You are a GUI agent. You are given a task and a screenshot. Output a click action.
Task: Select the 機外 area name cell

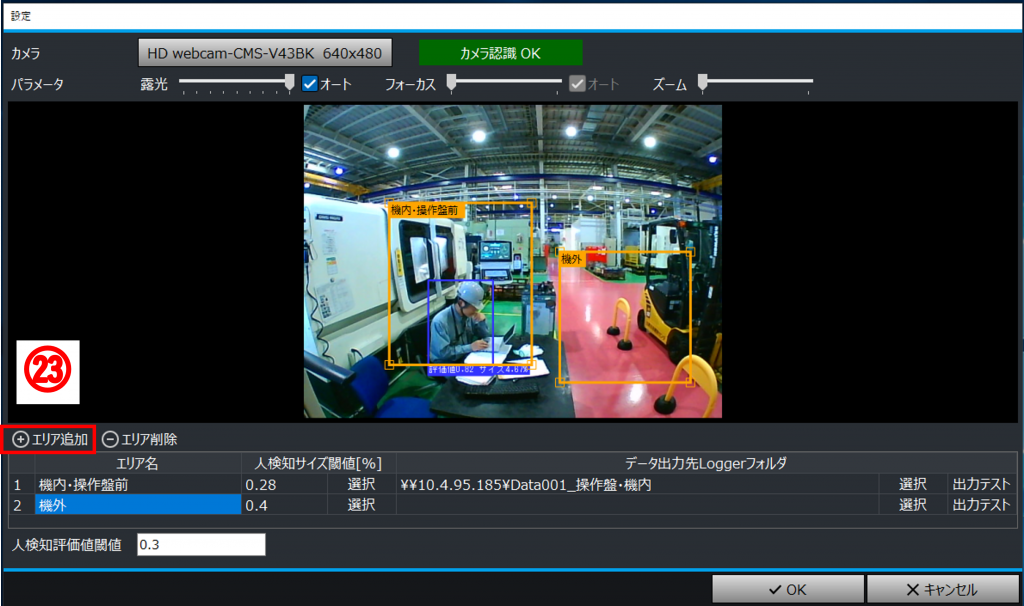pos(138,505)
